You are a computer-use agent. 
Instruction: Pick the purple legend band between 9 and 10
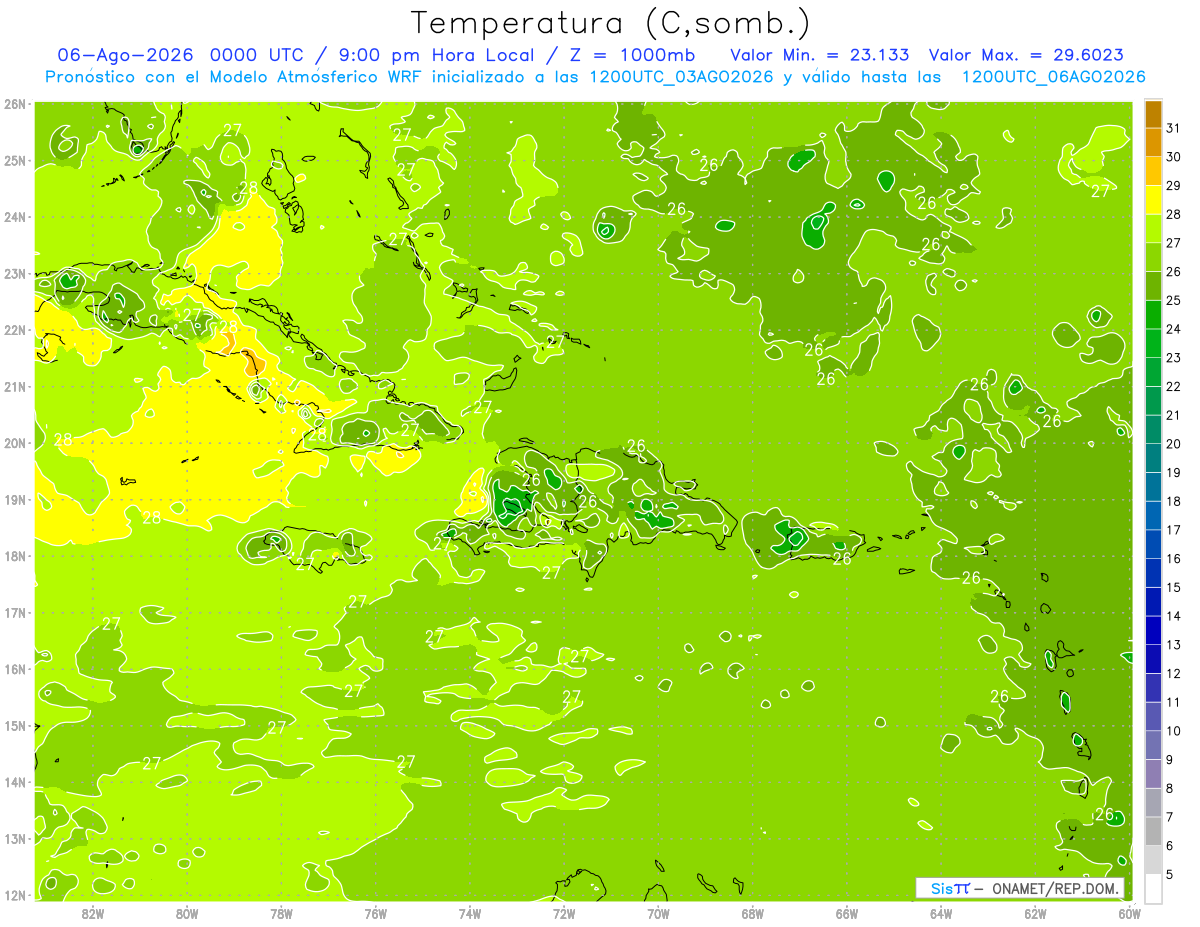click(x=1153, y=745)
